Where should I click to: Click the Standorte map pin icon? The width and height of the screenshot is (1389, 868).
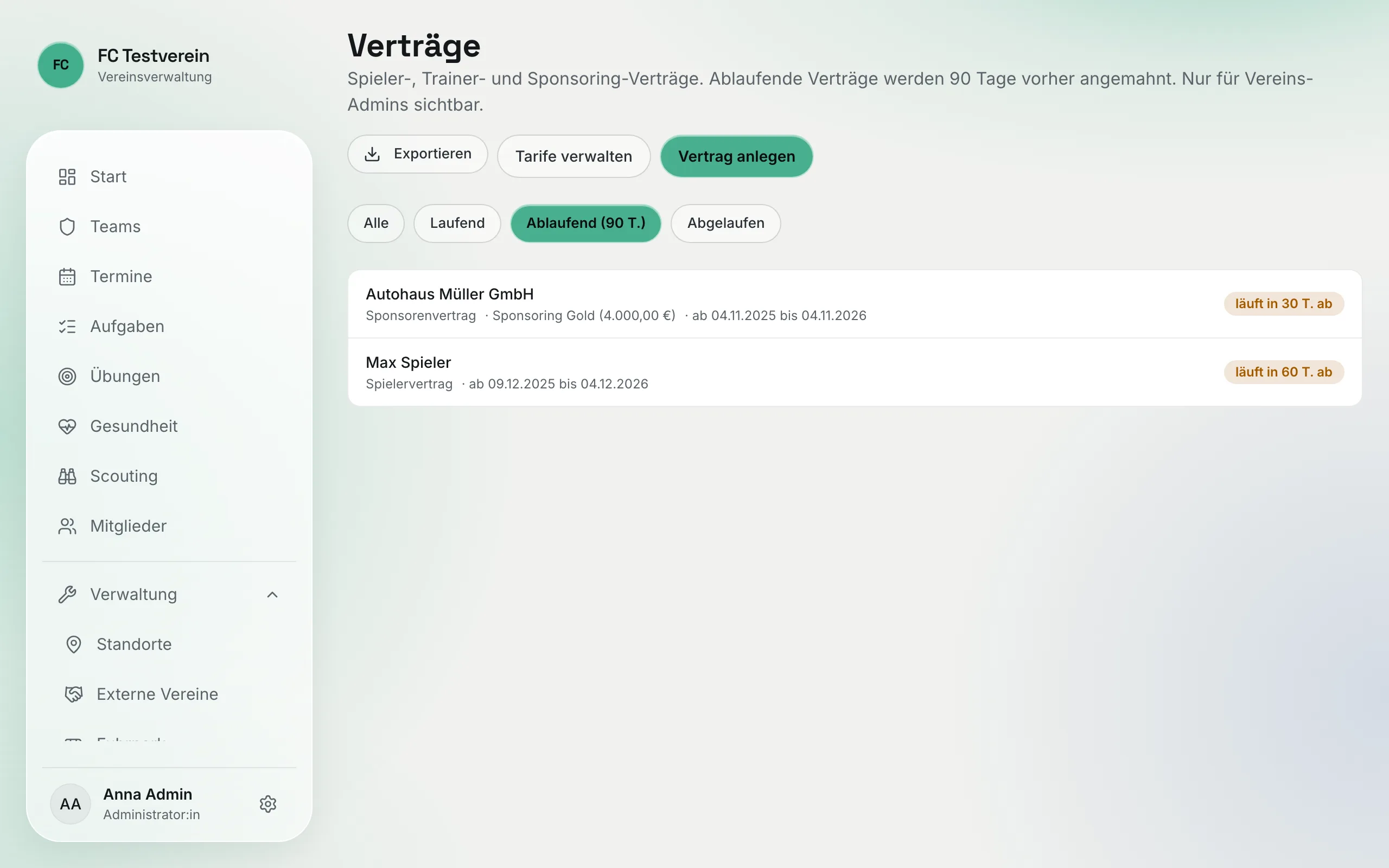pos(73,644)
